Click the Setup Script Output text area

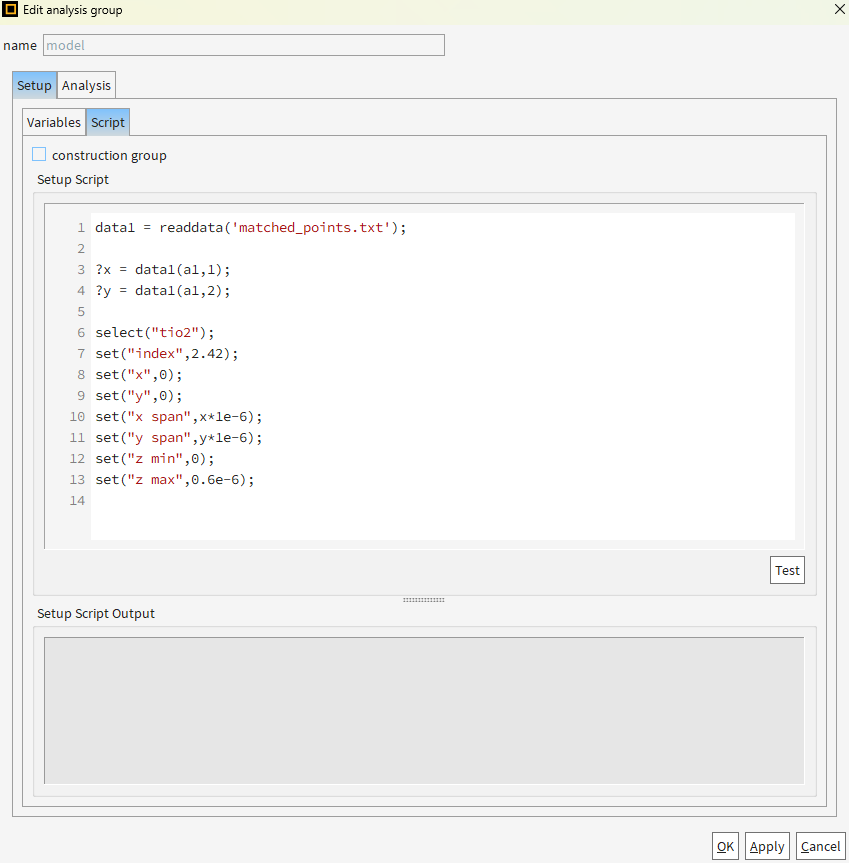click(424, 710)
